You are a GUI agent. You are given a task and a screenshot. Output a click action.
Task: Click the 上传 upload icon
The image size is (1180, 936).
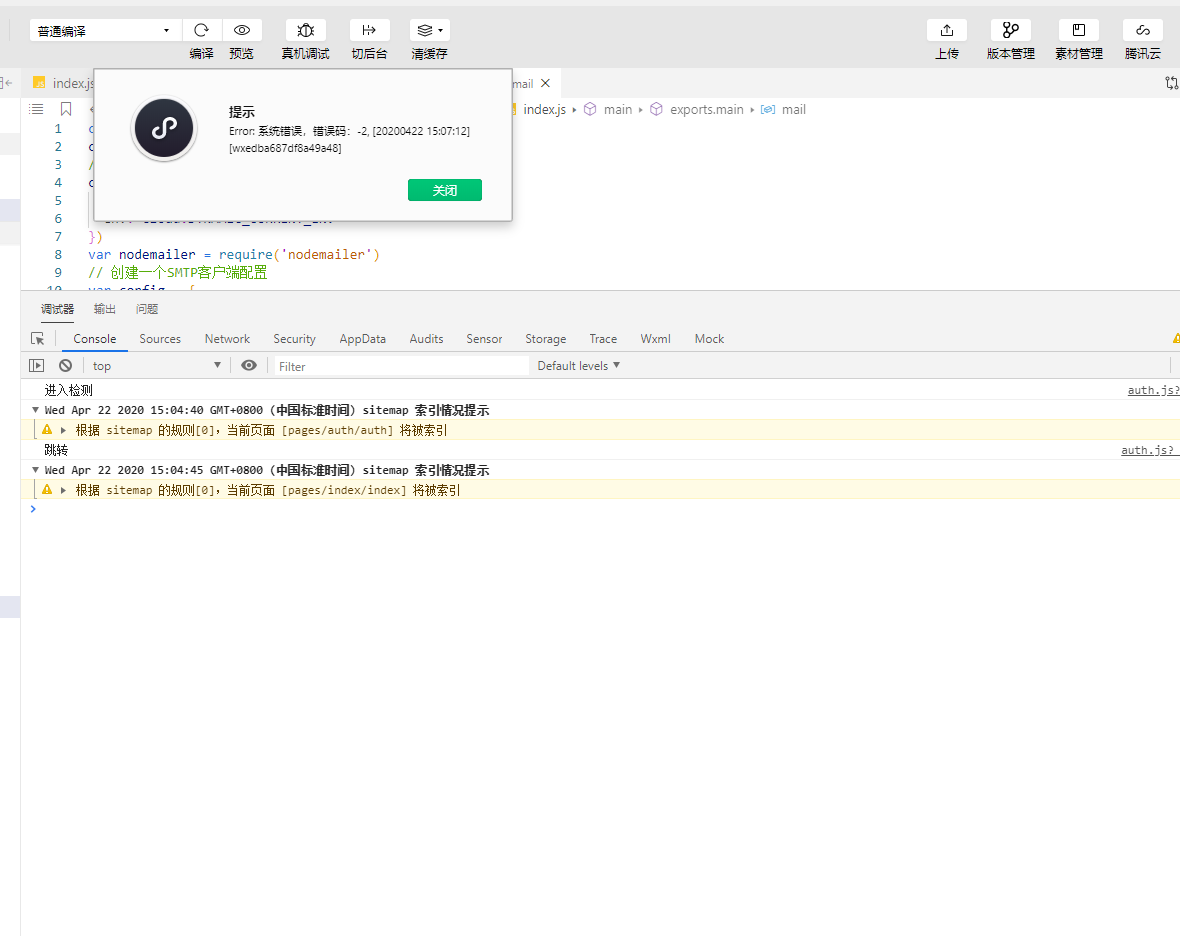coord(947,30)
